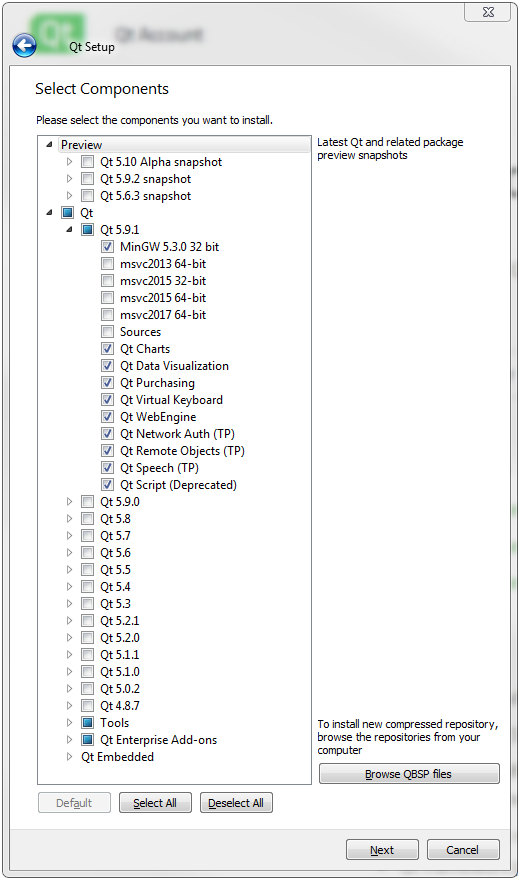Expand the Qt 5.4 node
Screen dimensions: 518x878
pyautogui.click(x=69, y=587)
